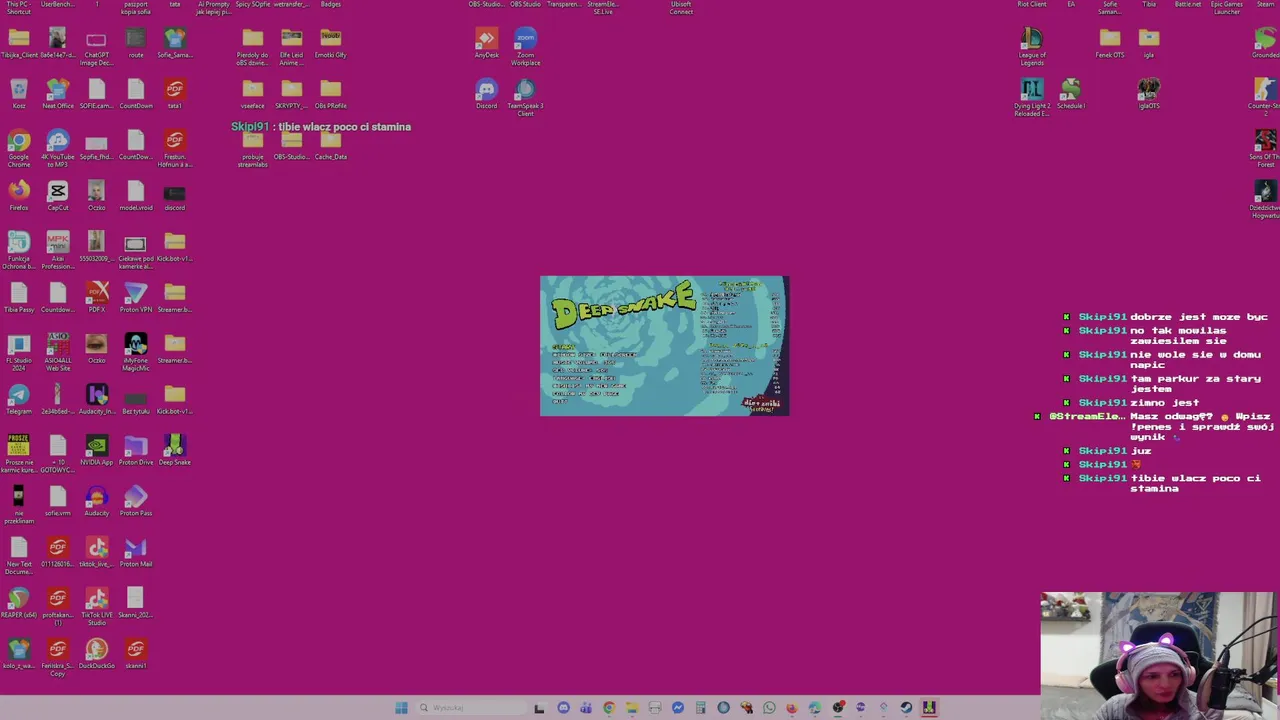Screen dimensions: 1280x720
Task: Open League of Legends desktop shortcut
Action: pos(1032,45)
